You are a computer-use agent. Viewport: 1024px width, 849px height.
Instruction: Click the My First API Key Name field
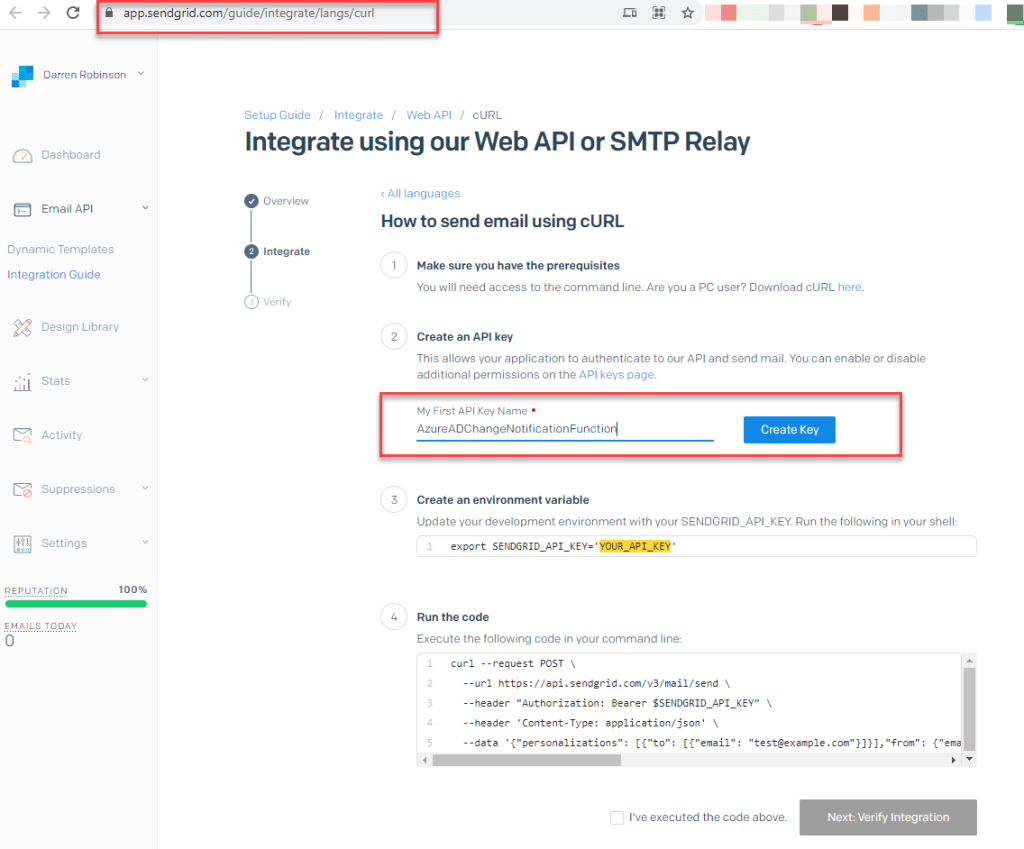(565, 429)
